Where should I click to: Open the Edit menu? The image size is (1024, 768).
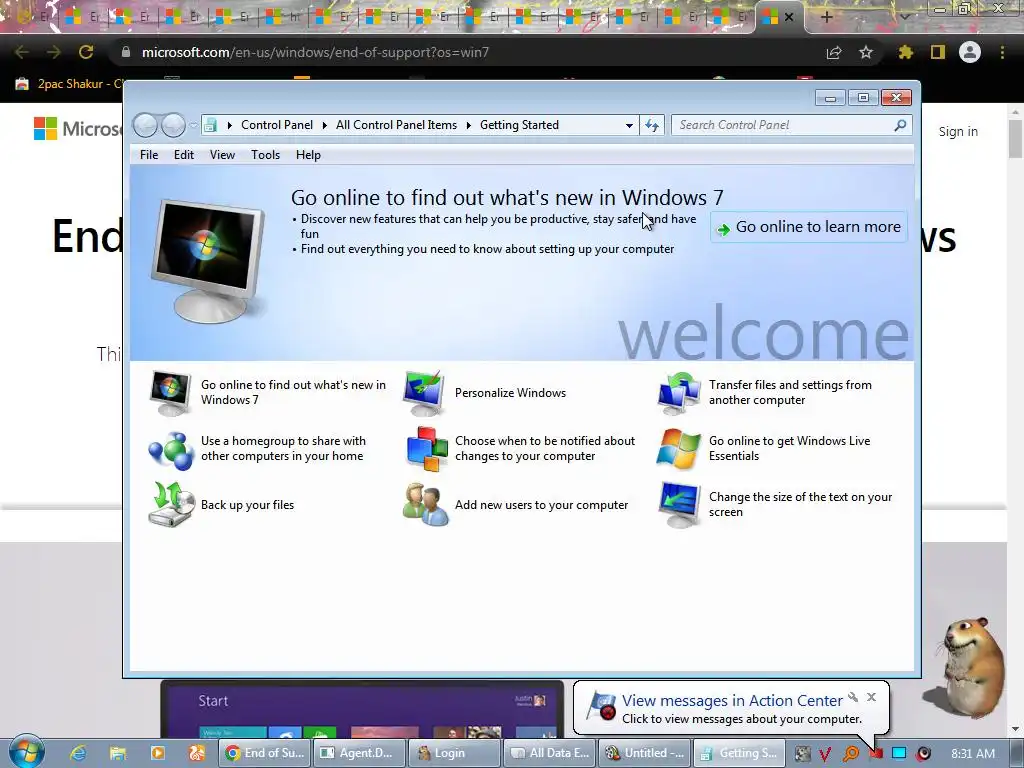tap(184, 155)
